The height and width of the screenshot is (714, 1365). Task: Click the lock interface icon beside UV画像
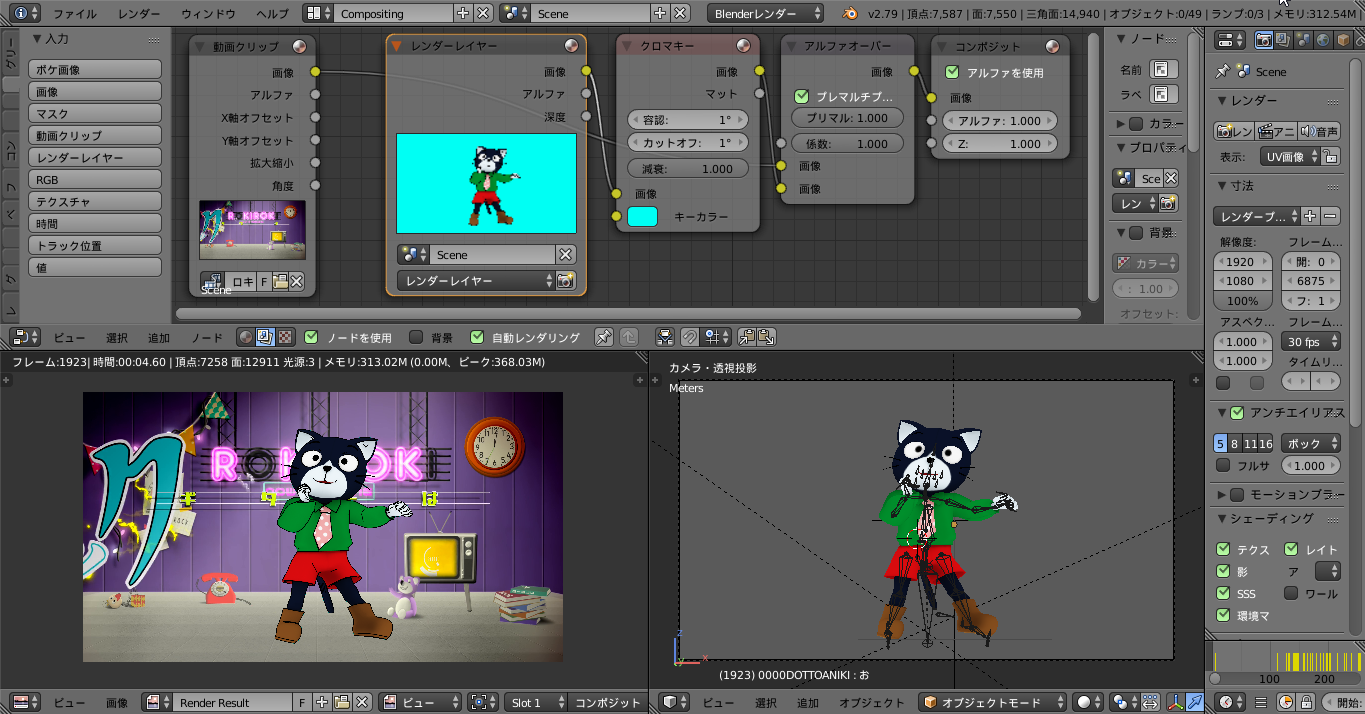tap(1328, 157)
